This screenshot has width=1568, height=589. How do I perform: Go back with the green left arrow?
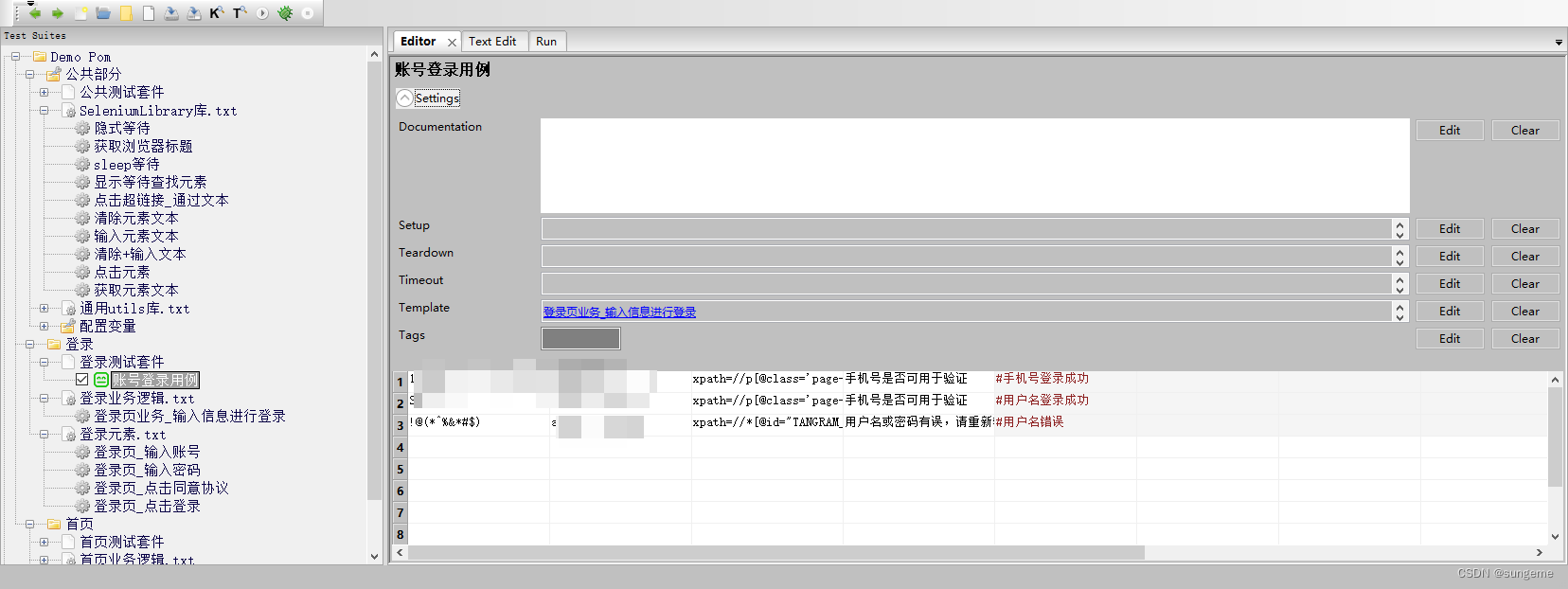(35, 13)
